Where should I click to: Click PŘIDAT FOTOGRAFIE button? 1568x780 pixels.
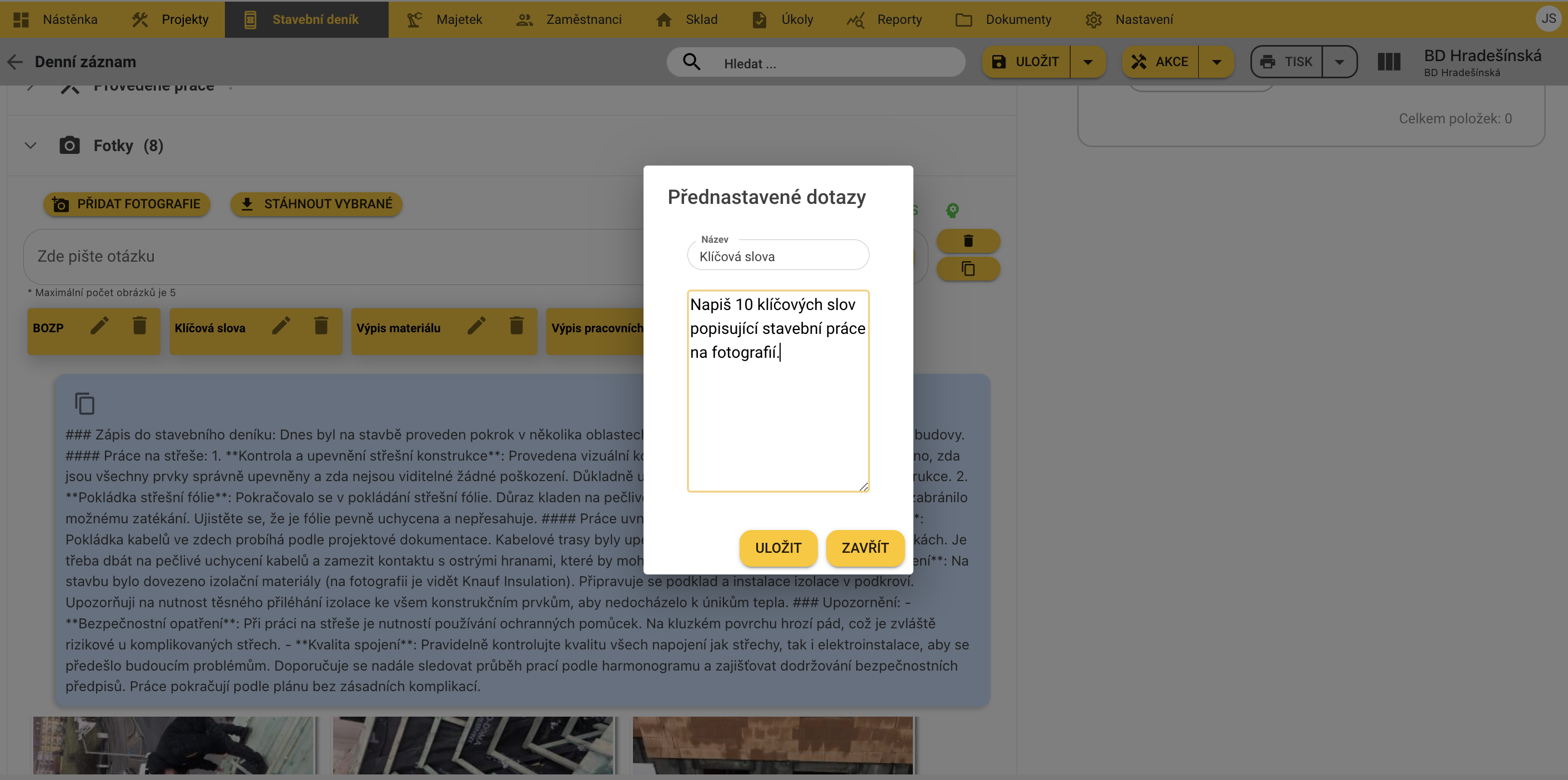pyautogui.click(x=127, y=204)
